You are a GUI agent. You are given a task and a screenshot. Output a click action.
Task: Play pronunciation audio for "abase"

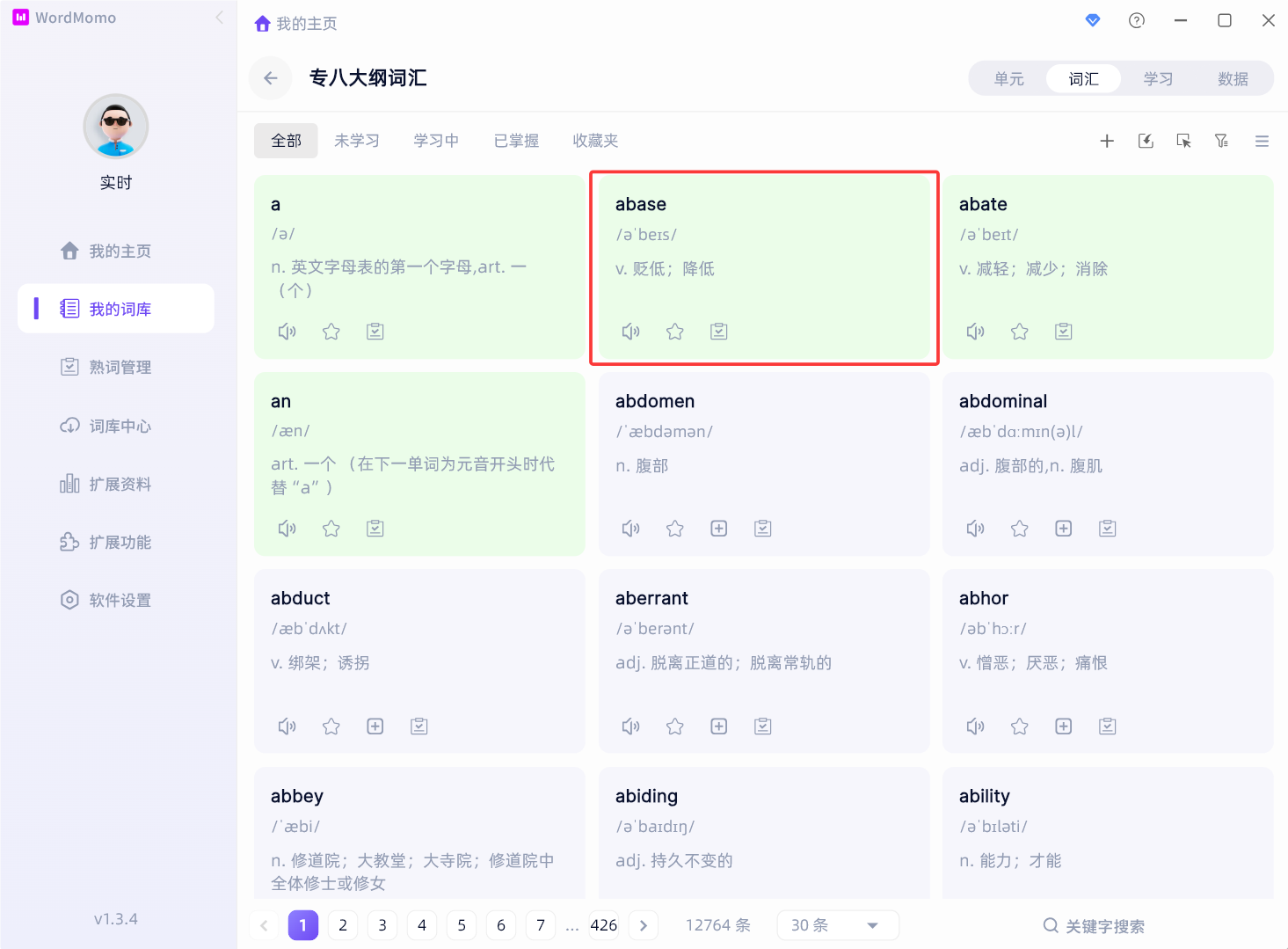click(630, 332)
